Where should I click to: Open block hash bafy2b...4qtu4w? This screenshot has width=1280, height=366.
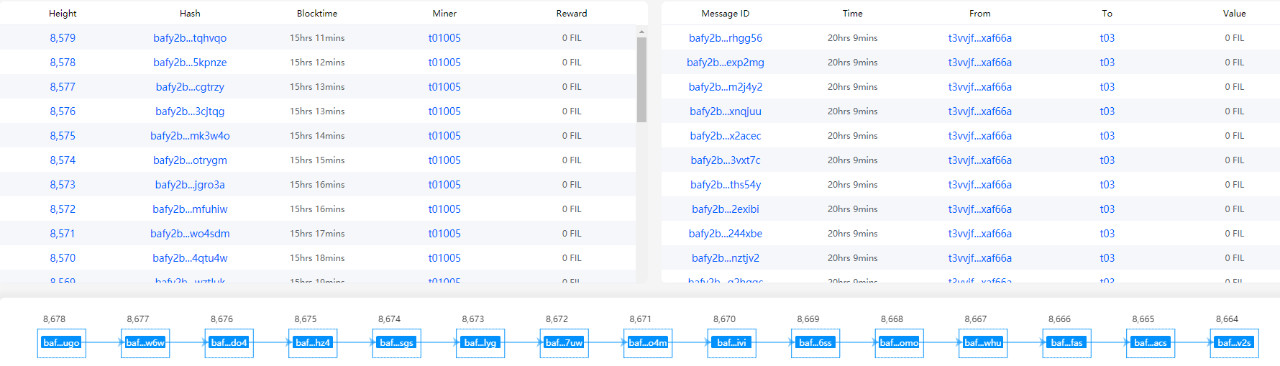[x=190, y=258]
